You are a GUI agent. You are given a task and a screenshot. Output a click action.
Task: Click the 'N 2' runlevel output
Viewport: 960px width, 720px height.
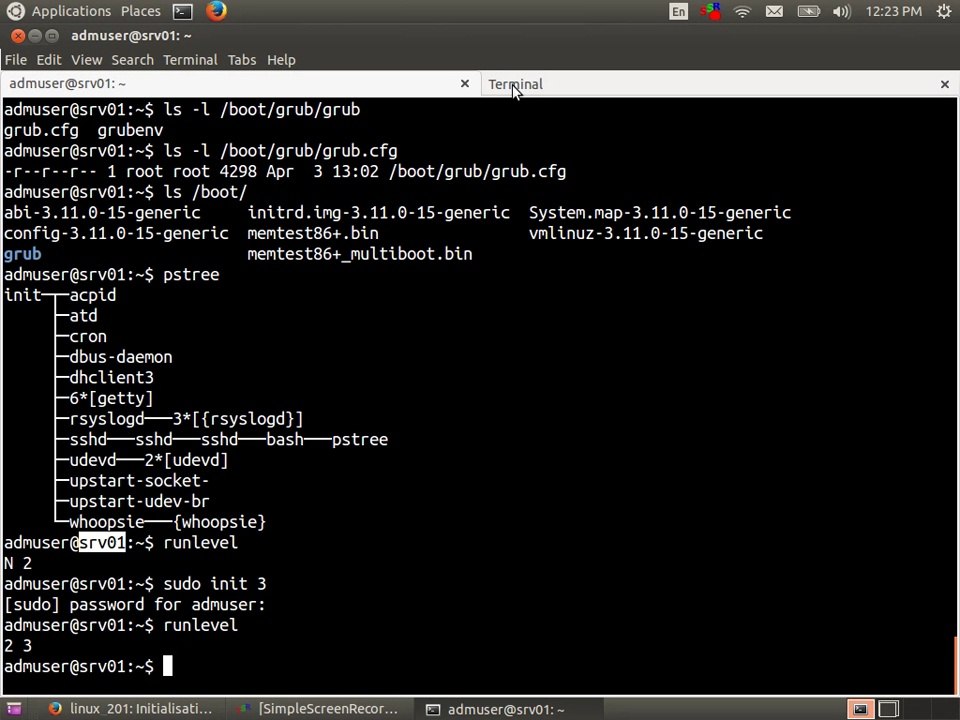point(18,563)
